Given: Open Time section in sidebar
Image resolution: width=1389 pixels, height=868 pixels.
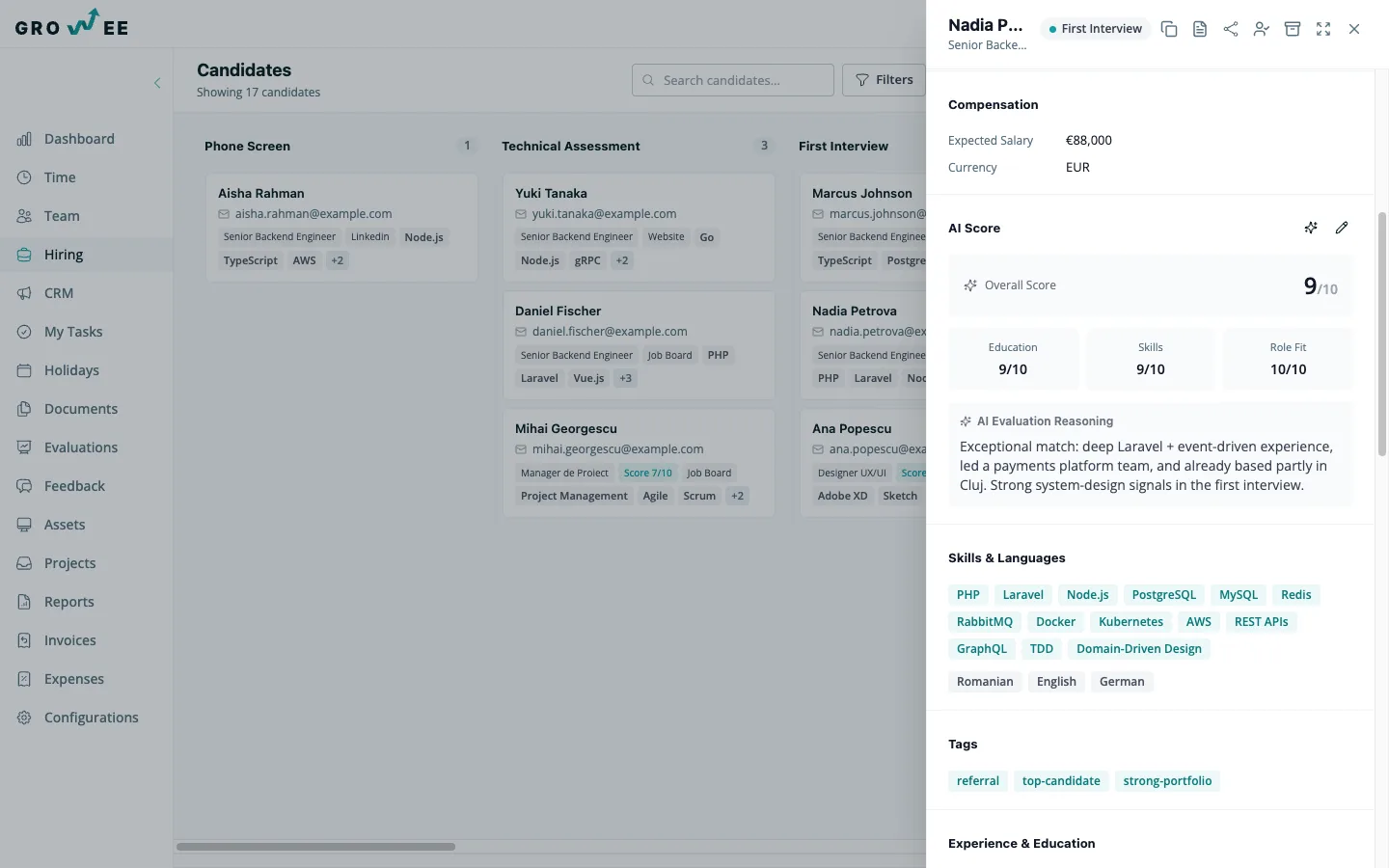Looking at the screenshot, I should 87,177.
